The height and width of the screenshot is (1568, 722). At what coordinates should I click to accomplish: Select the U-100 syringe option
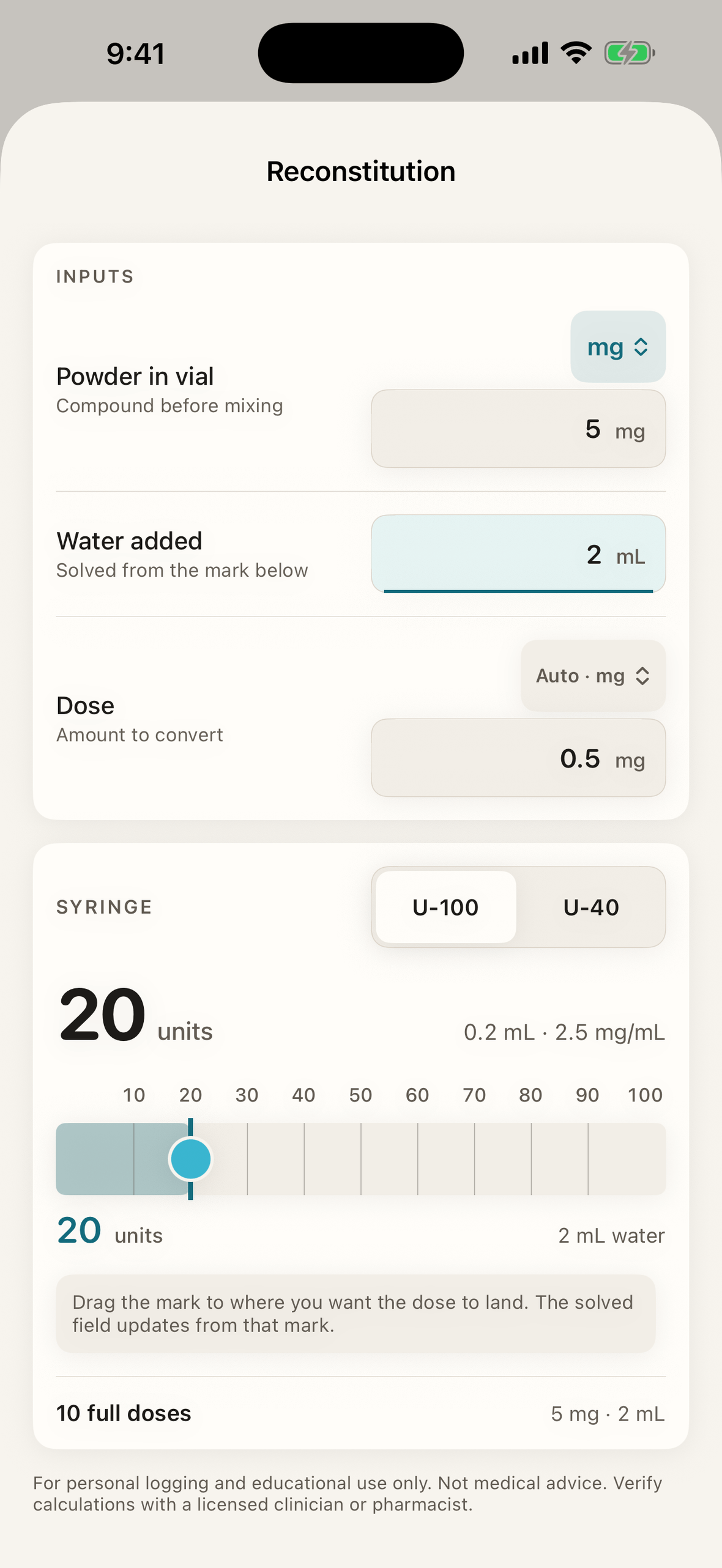[445, 907]
